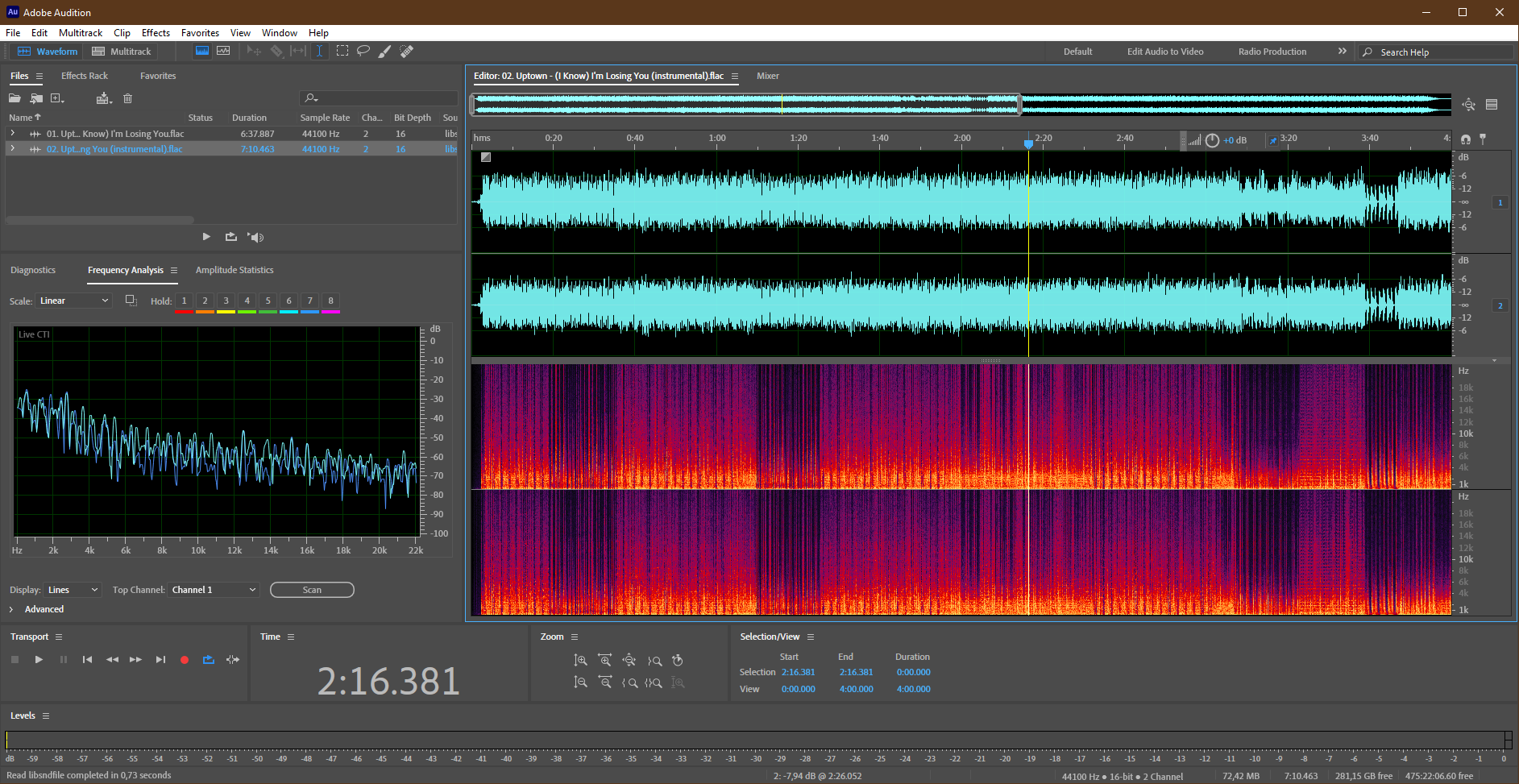Switch to the Amplitude Statistics tab

234,270
